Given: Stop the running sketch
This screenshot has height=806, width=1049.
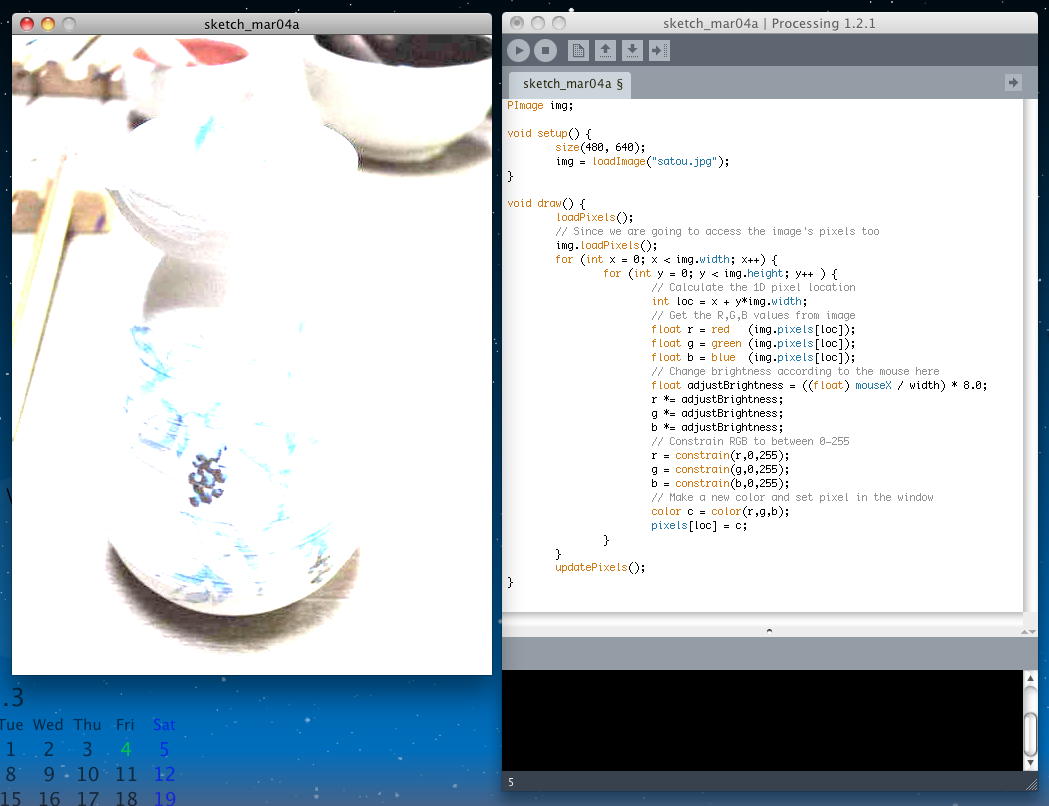Looking at the screenshot, I should (545, 50).
